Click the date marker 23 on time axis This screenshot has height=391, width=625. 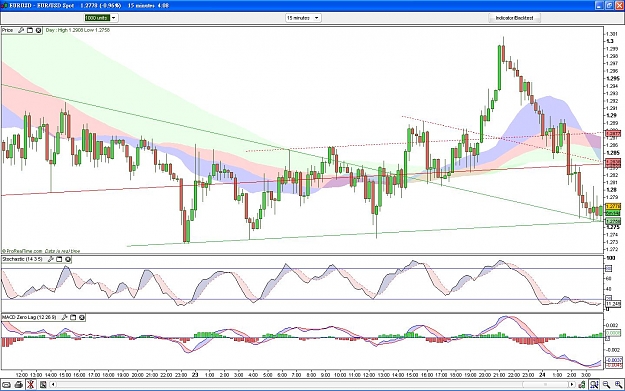tap(195, 375)
